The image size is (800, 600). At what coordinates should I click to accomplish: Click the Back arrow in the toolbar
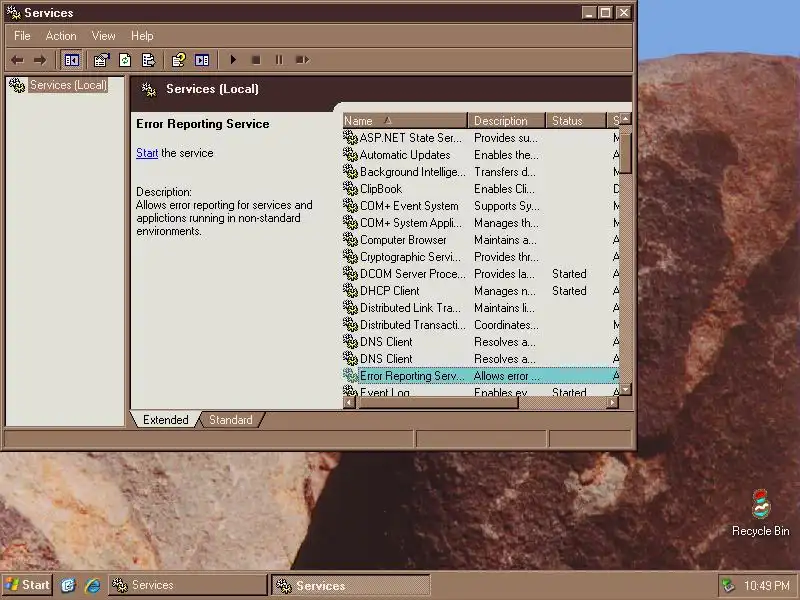tap(17, 60)
